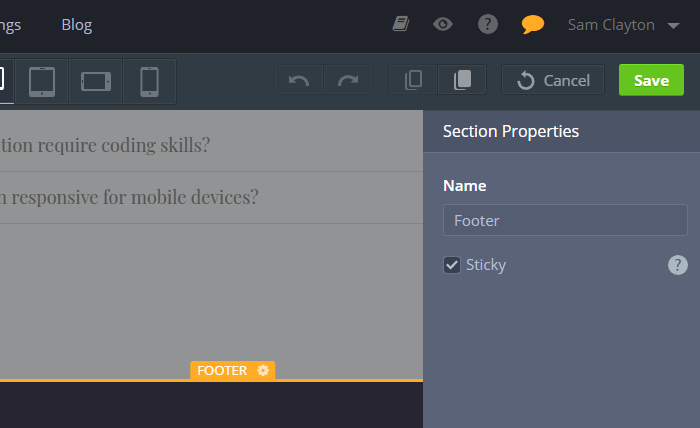Switch to tablet portrait view
Viewport: 700px width, 428px height.
click(x=42, y=81)
